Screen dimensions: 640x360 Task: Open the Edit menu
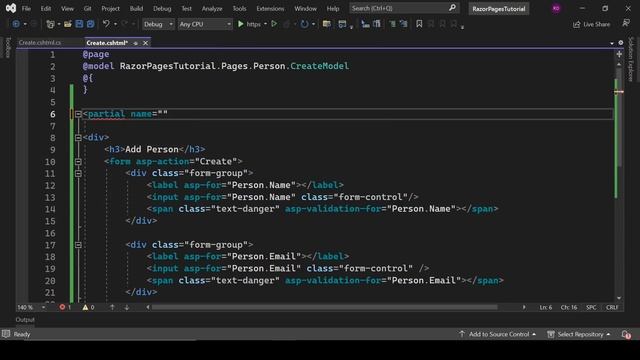(x=46, y=8)
